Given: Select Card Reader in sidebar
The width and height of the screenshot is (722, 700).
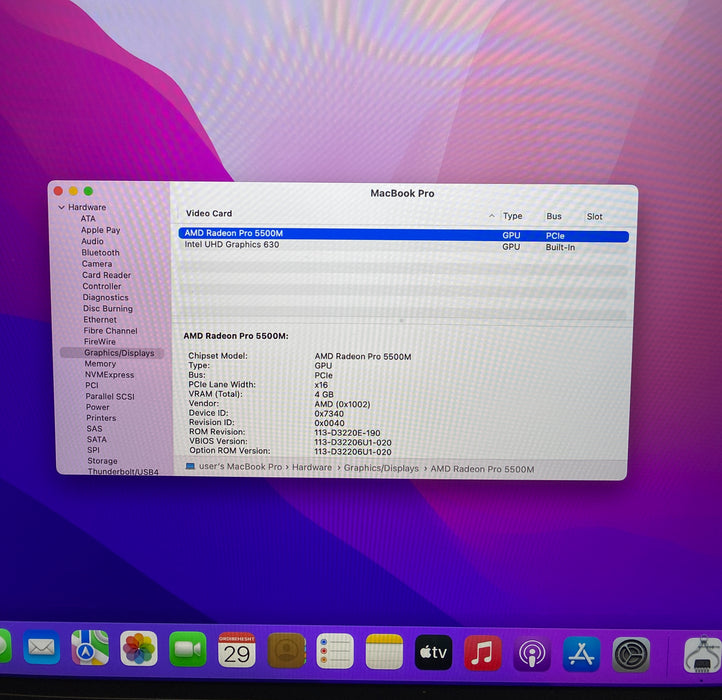Looking at the screenshot, I should click(106, 275).
